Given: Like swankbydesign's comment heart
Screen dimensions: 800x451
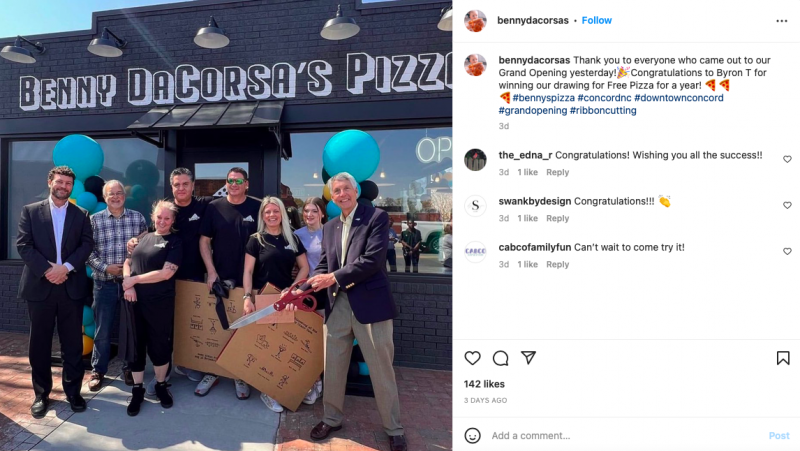Looking at the screenshot, I should click(787, 205).
